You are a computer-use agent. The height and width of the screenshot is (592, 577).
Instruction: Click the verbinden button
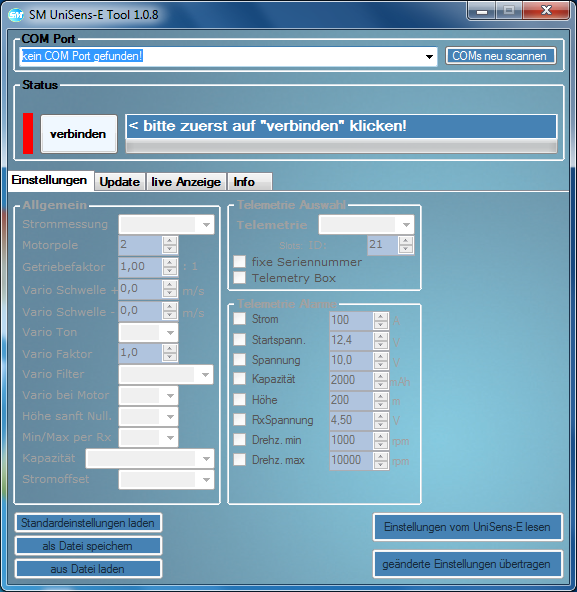(79, 134)
